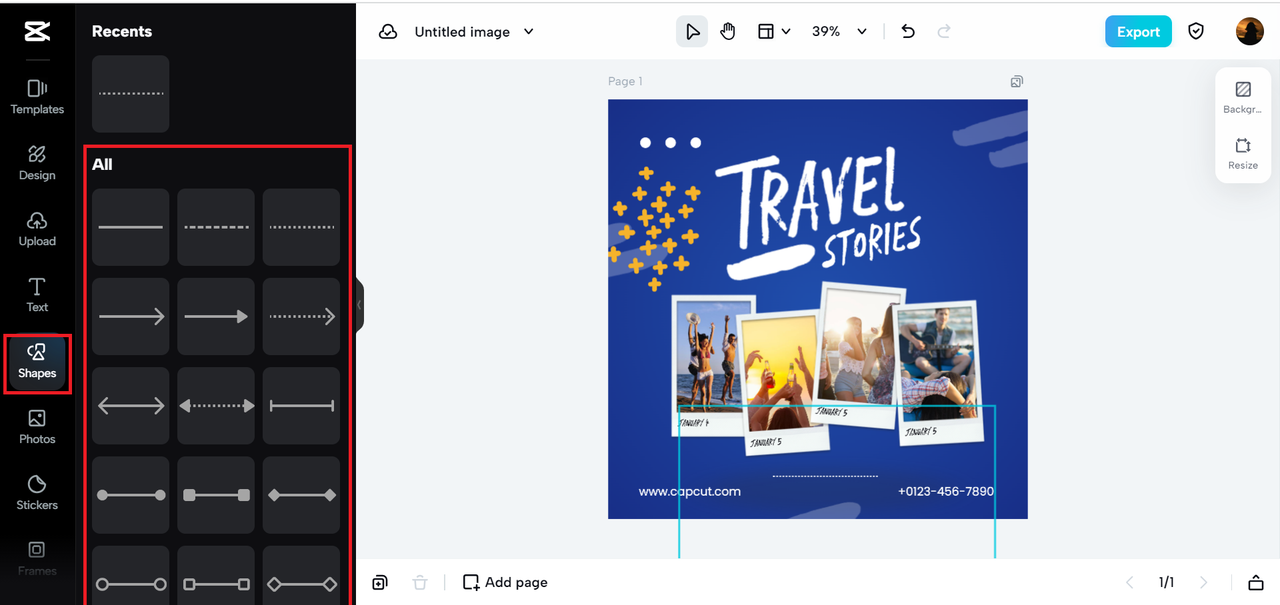Open the Upload panel
This screenshot has height=605, width=1280.
pyautogui.click(x=37, y=229)
